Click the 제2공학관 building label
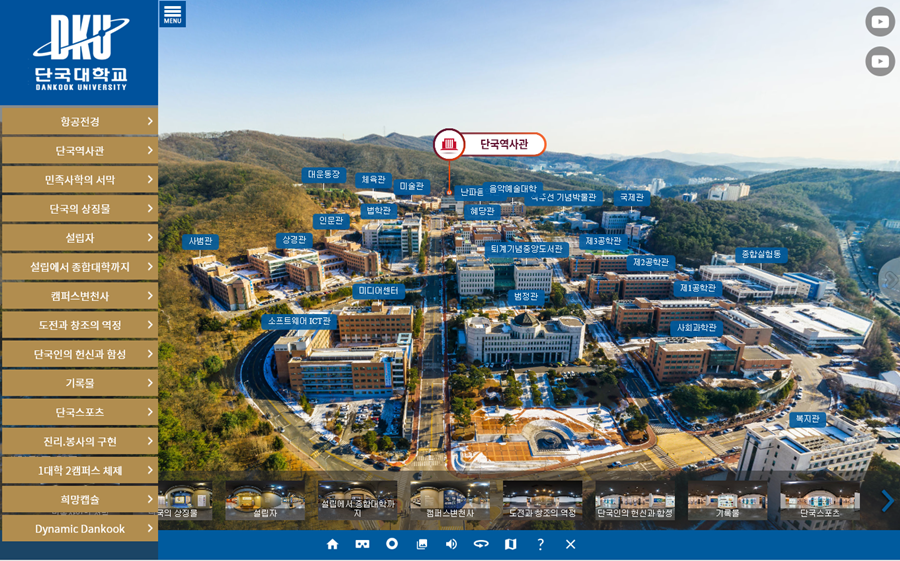 [x=651, y=262]
